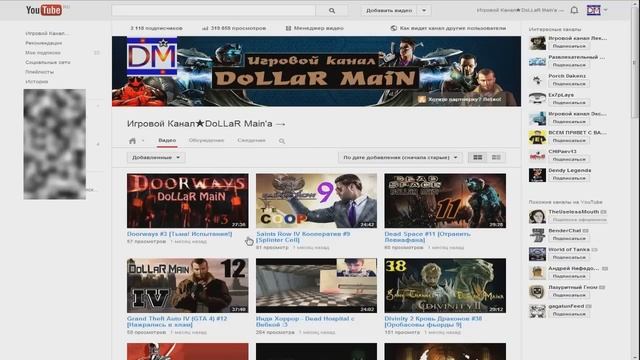The height and width of the screenshot is (360, 640).
Task: Click Как видит канал другие пользователи
Action: point(448,28)
